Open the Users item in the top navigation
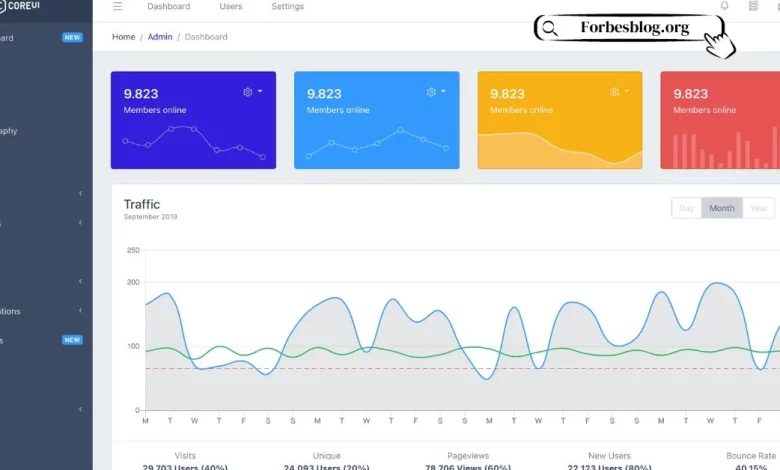 point(231,6)
